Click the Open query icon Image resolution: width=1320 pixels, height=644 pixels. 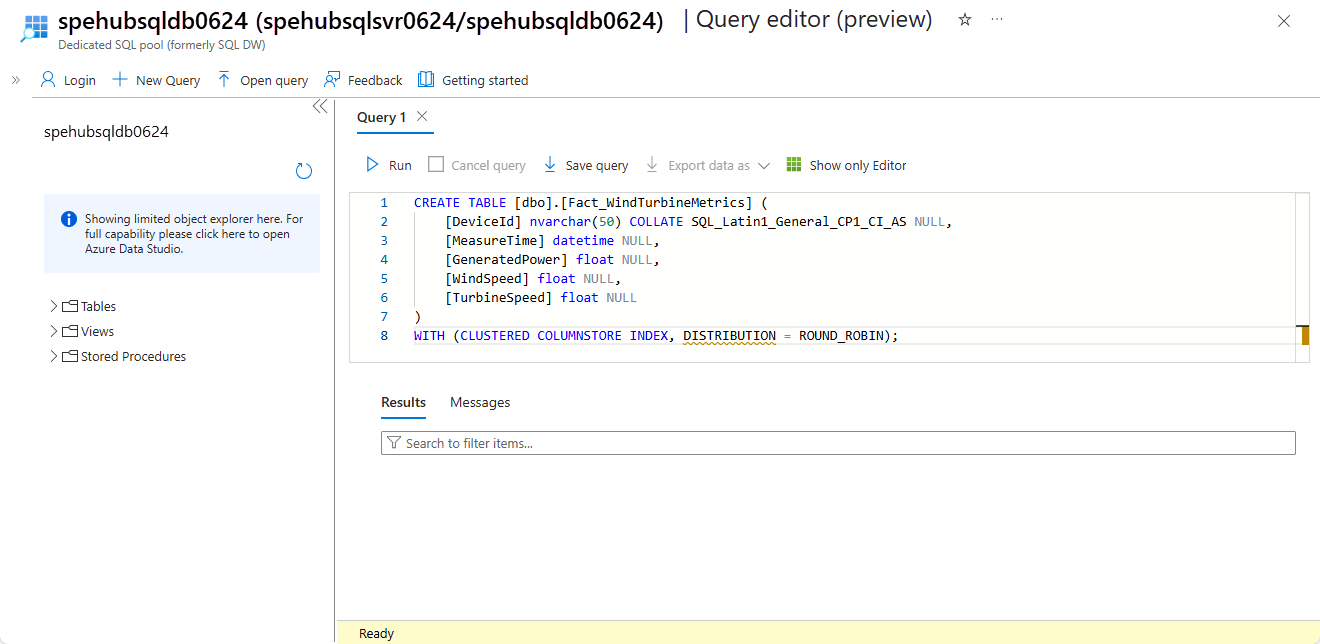(x=261, y=79)
